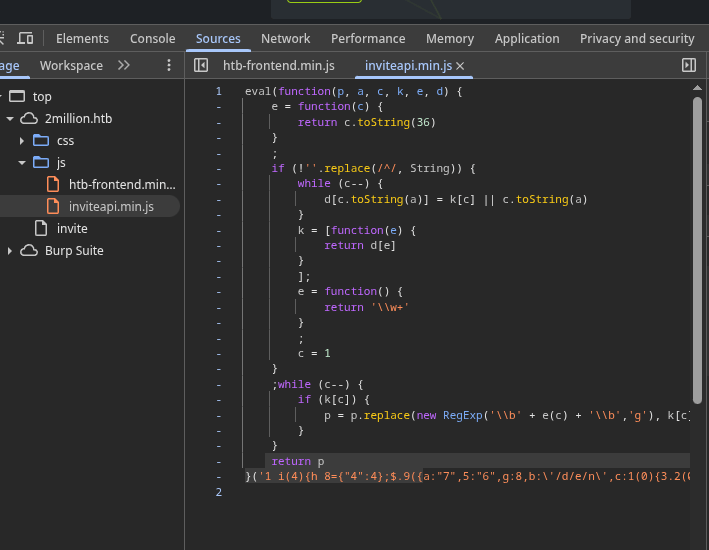Click the css folder icon
Image resolution: width=709 pixels, height=550 pixels.
[x=41, y=140]
